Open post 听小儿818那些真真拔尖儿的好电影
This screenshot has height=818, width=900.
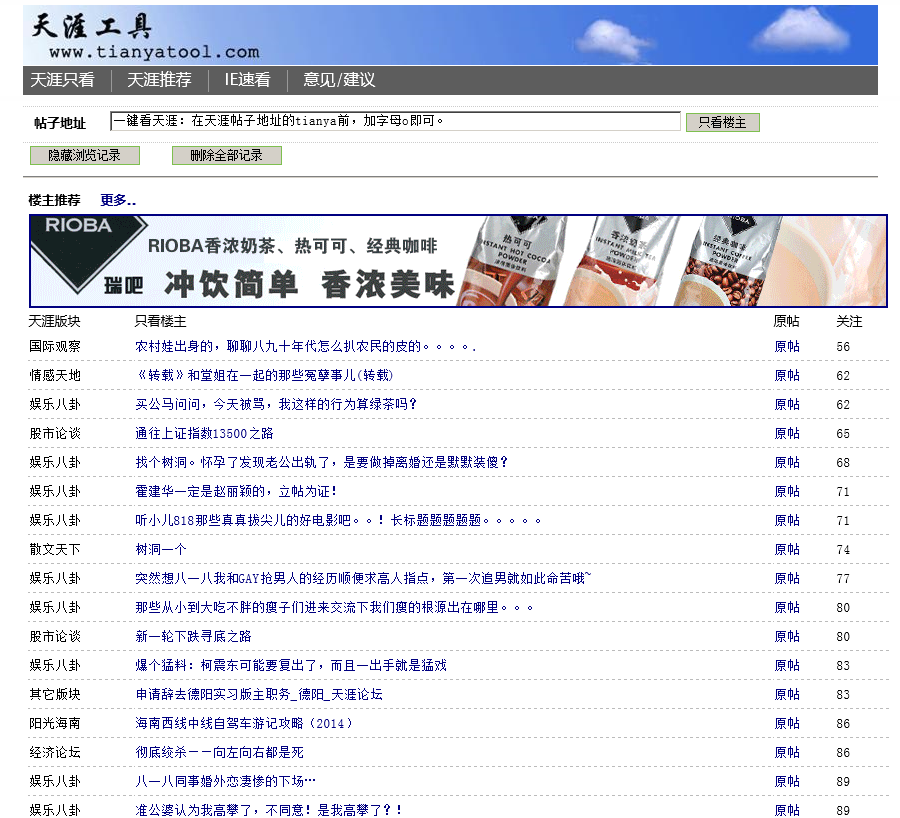338,521
